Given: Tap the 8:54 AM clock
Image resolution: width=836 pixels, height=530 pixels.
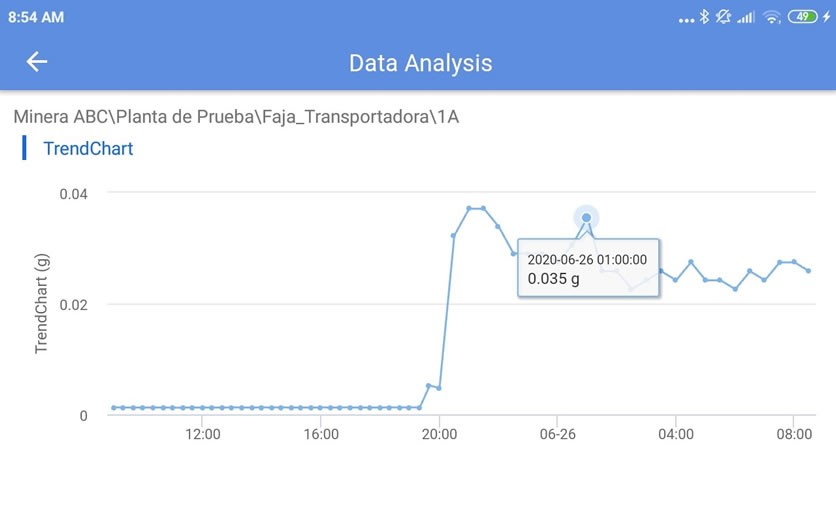Looking at the screenshot, I should point(36,17).
